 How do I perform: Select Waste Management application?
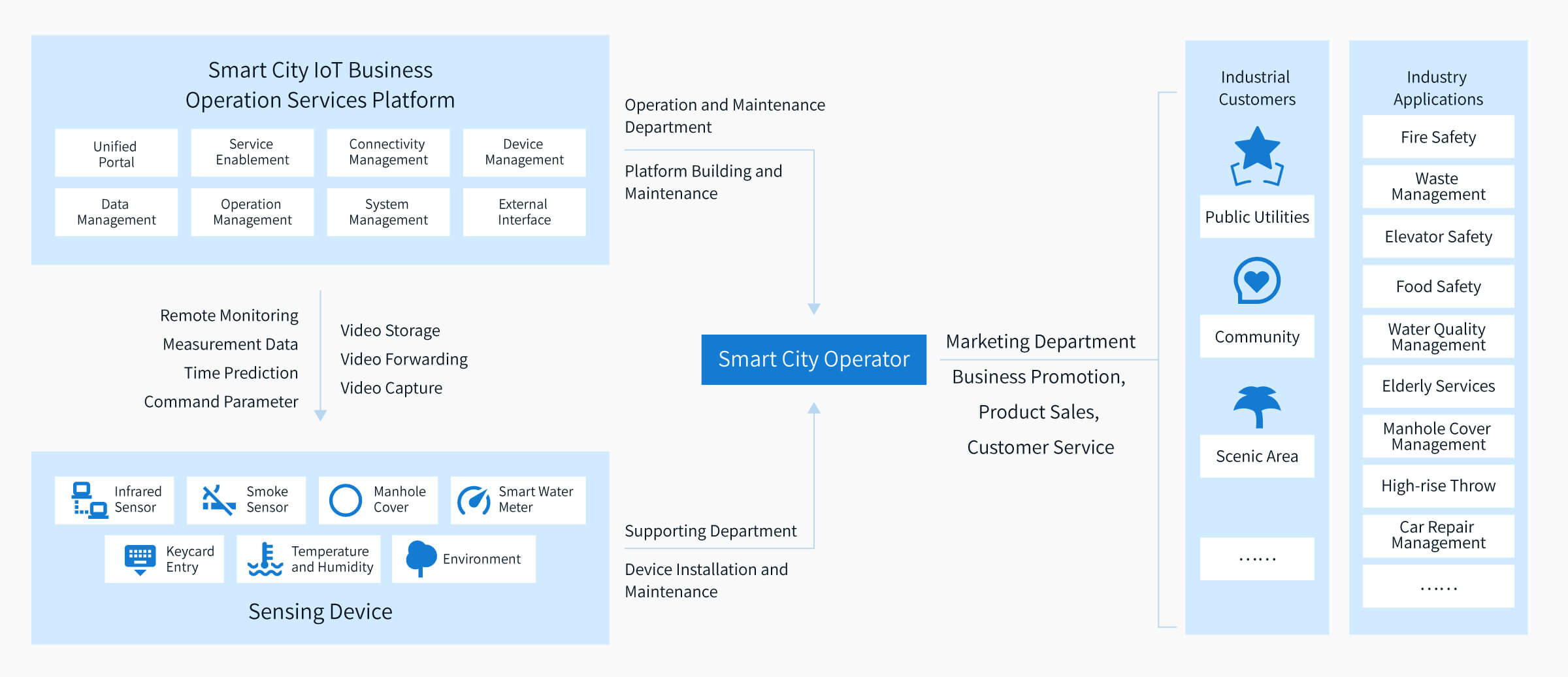[1438, 186]
